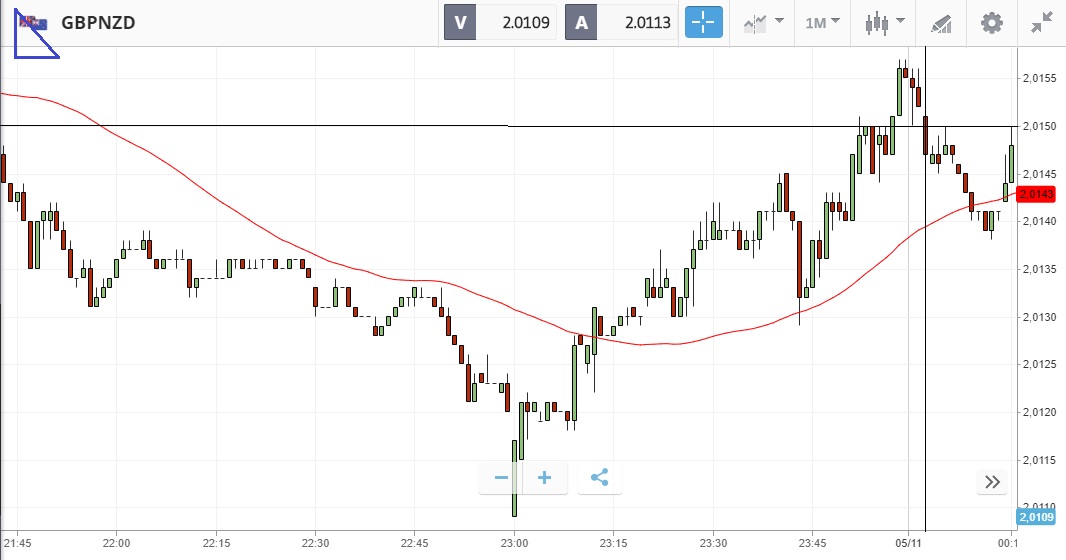Click the V sell price 2.0109 button
Image resolution: width=1066 pixels, height=560 pixels.
500,22
